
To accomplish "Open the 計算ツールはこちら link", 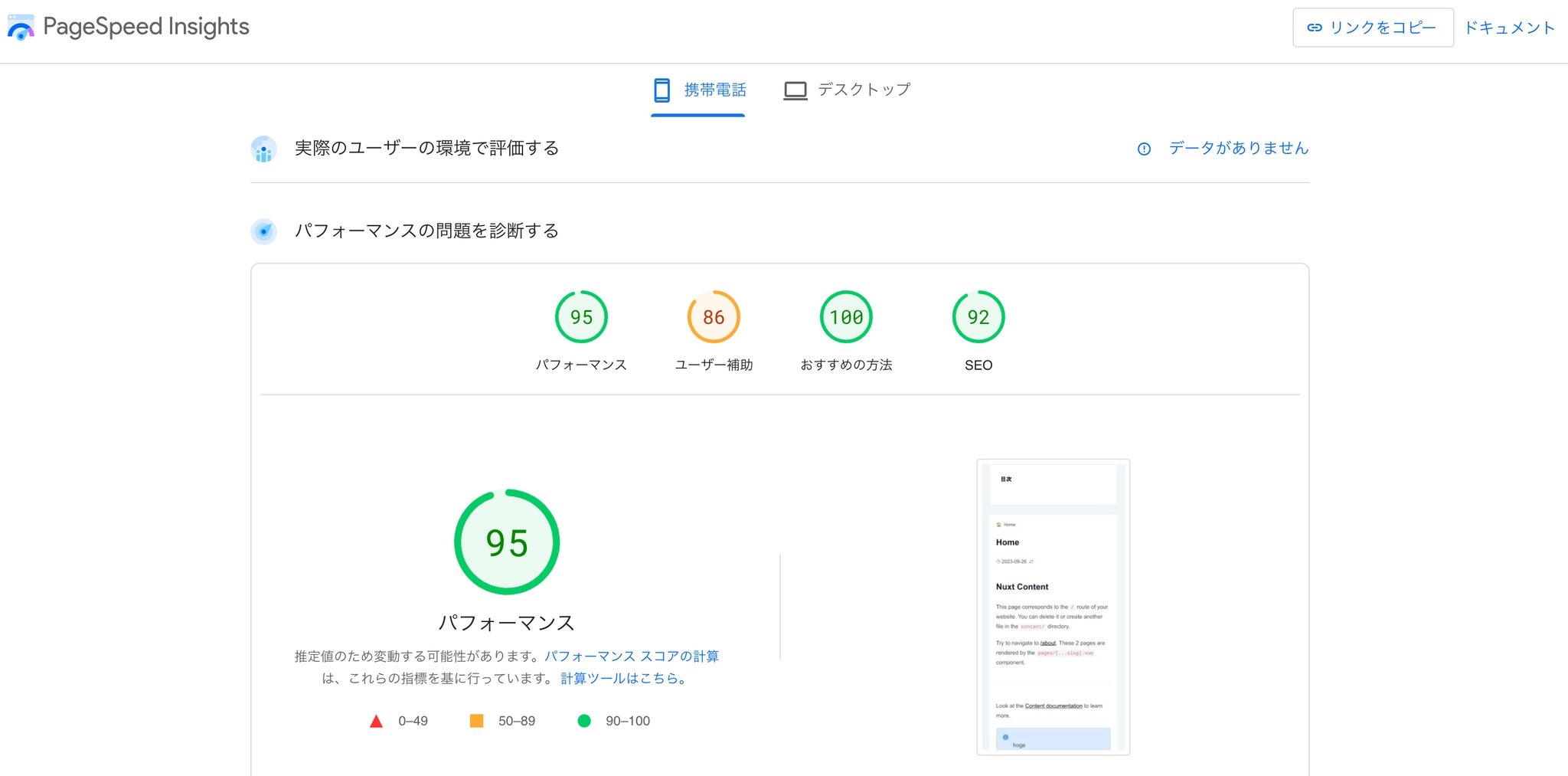I will 624,679.
